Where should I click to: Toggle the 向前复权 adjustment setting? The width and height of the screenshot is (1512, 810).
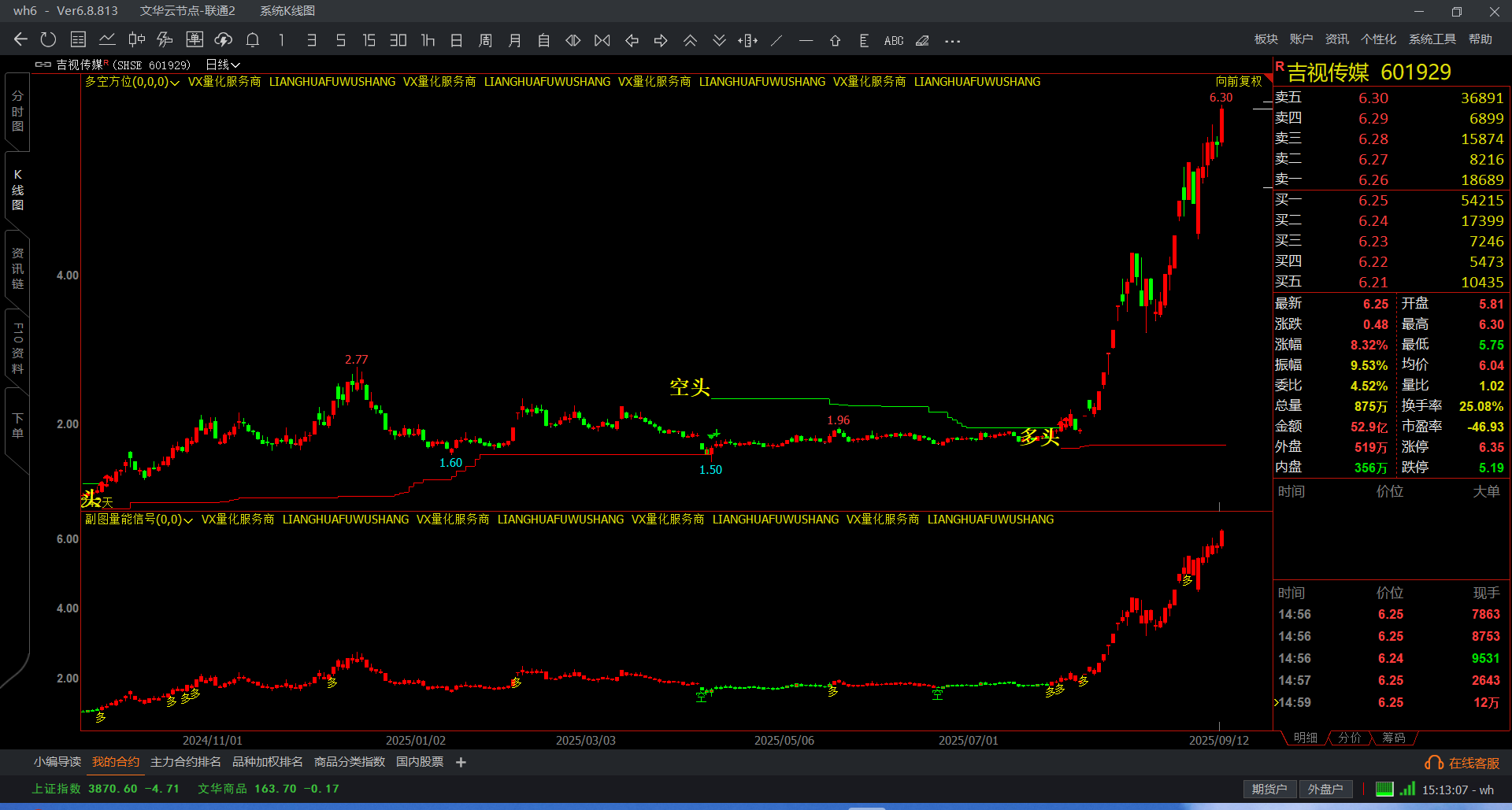pyautogui.click(x=1239, y=81)
